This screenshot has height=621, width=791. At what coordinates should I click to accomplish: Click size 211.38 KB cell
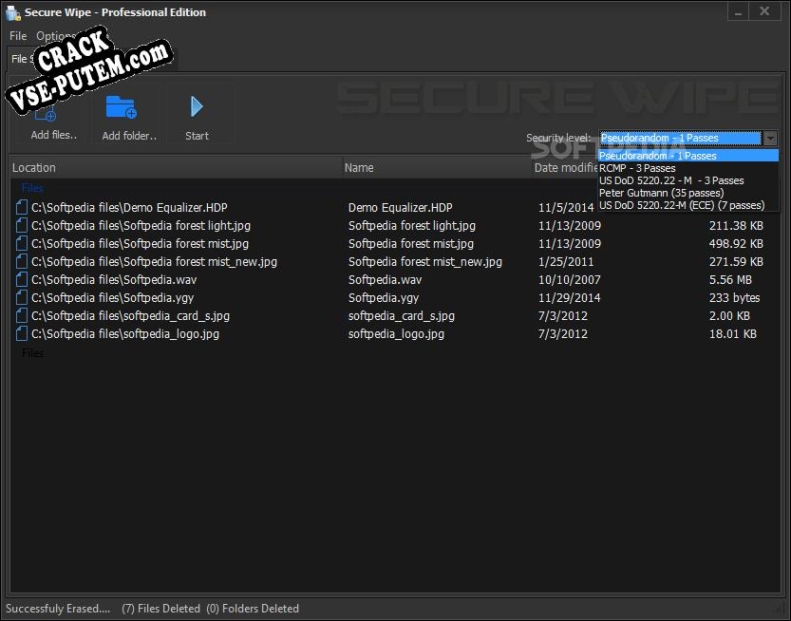point(736,225)
